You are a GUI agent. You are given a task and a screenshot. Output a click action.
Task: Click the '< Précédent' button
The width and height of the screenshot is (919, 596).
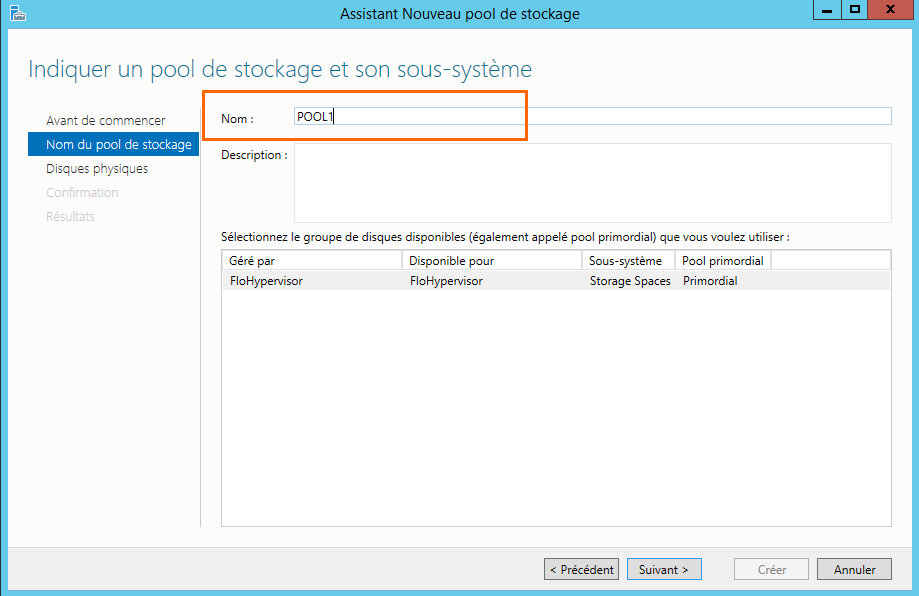tap(581, 570)
